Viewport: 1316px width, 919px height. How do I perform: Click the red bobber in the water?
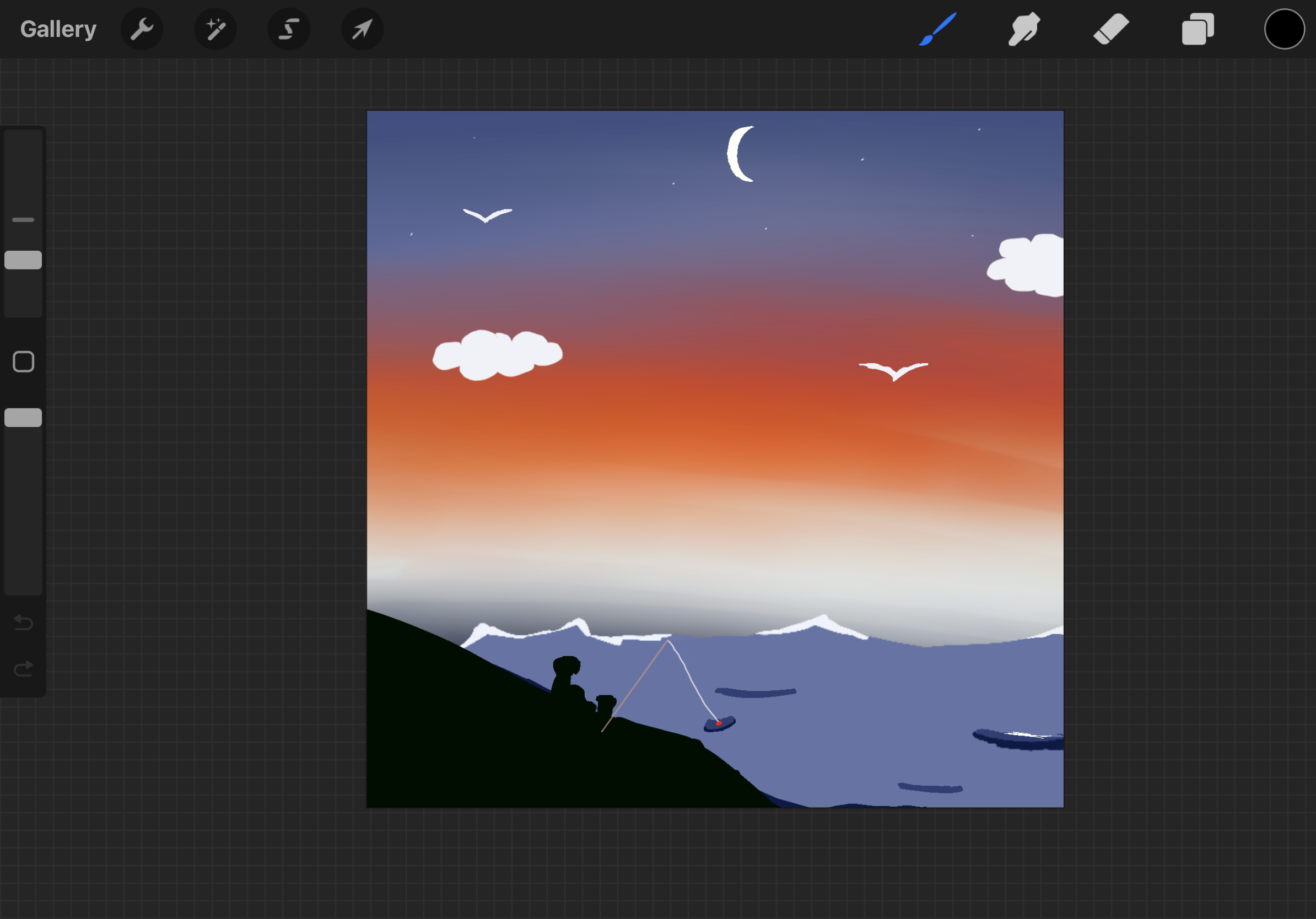[718, 723]
